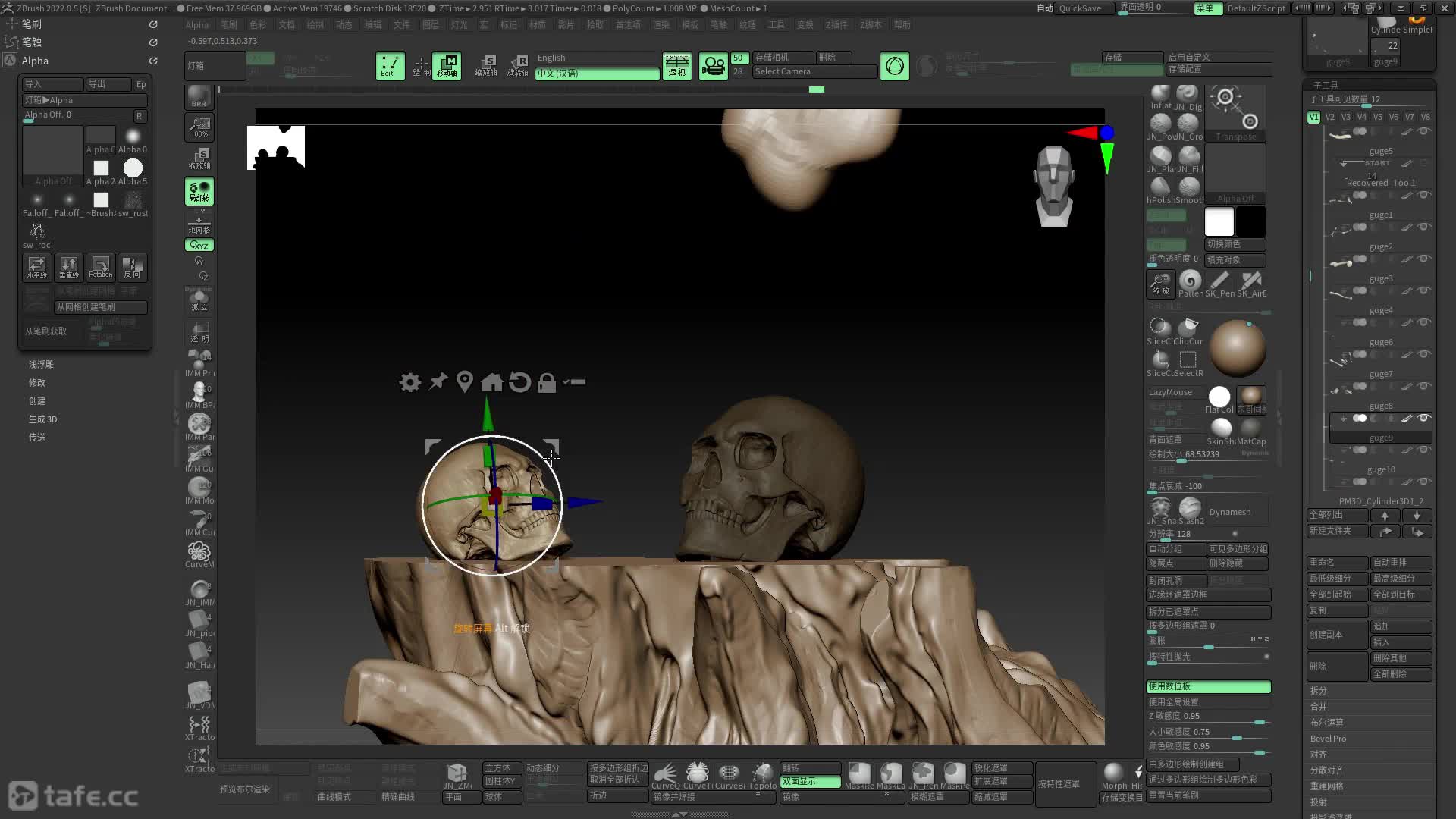Image resolution: width=1456 pixels, height=819 pixels.
Task: Click gizmo home reset icon
Action: [492, 382]
